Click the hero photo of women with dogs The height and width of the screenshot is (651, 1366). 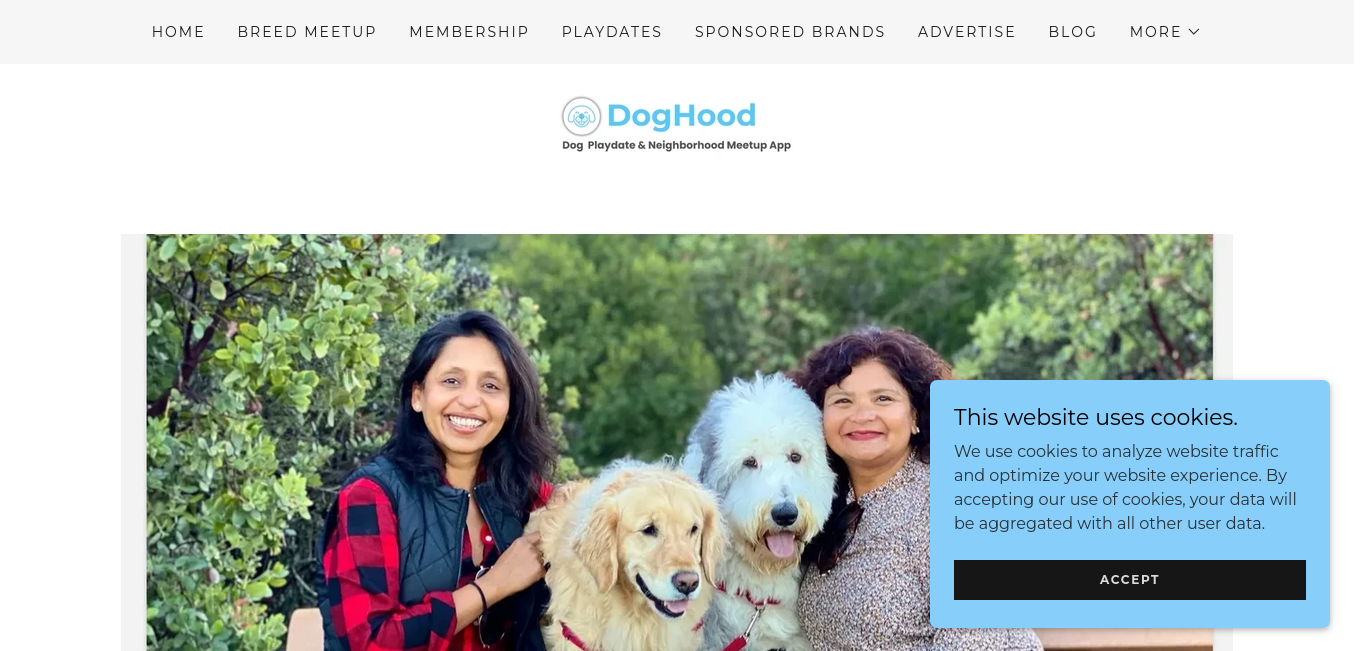[x=679, y=442]
